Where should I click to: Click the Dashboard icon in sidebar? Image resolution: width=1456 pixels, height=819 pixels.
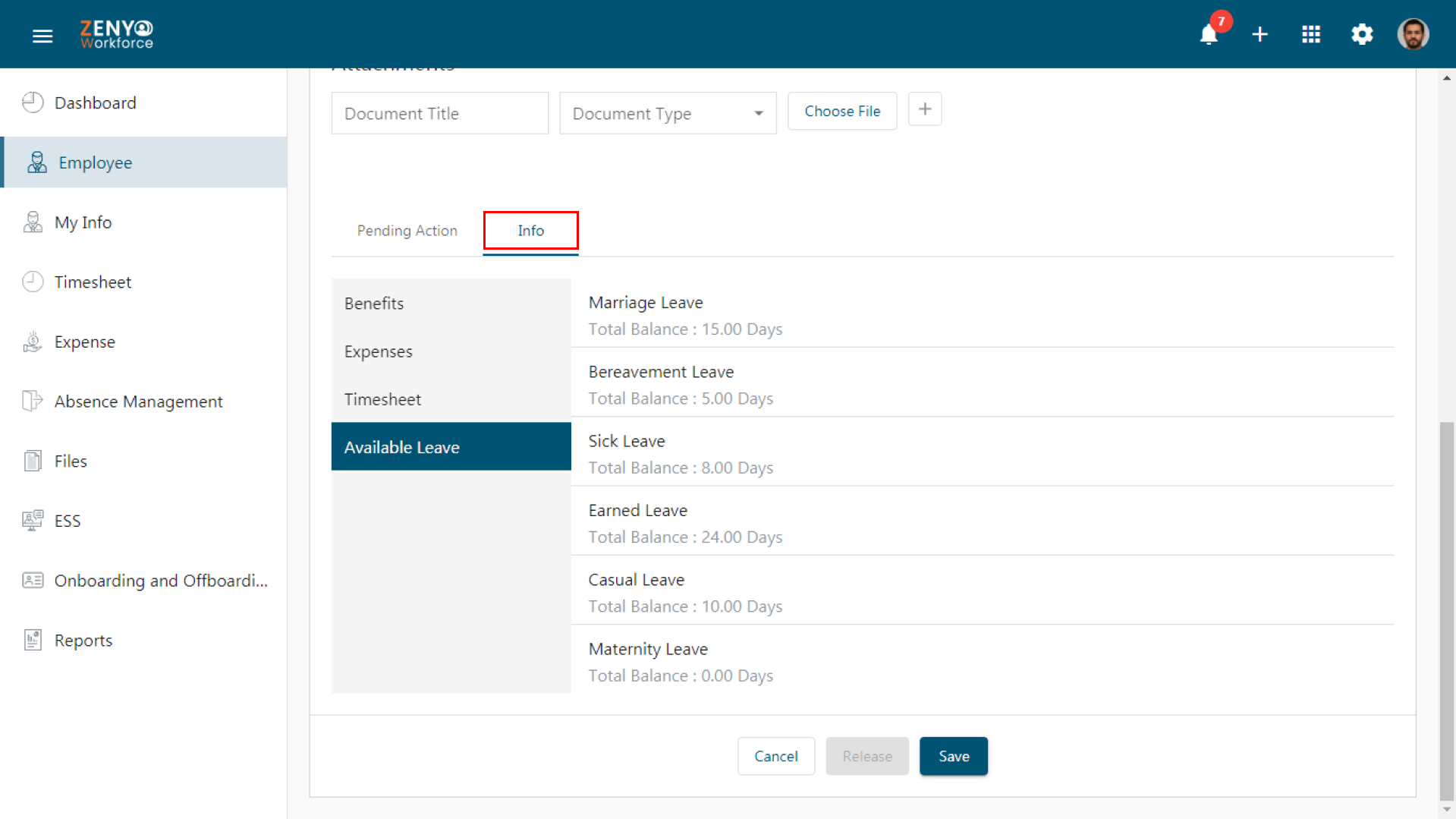33,102
